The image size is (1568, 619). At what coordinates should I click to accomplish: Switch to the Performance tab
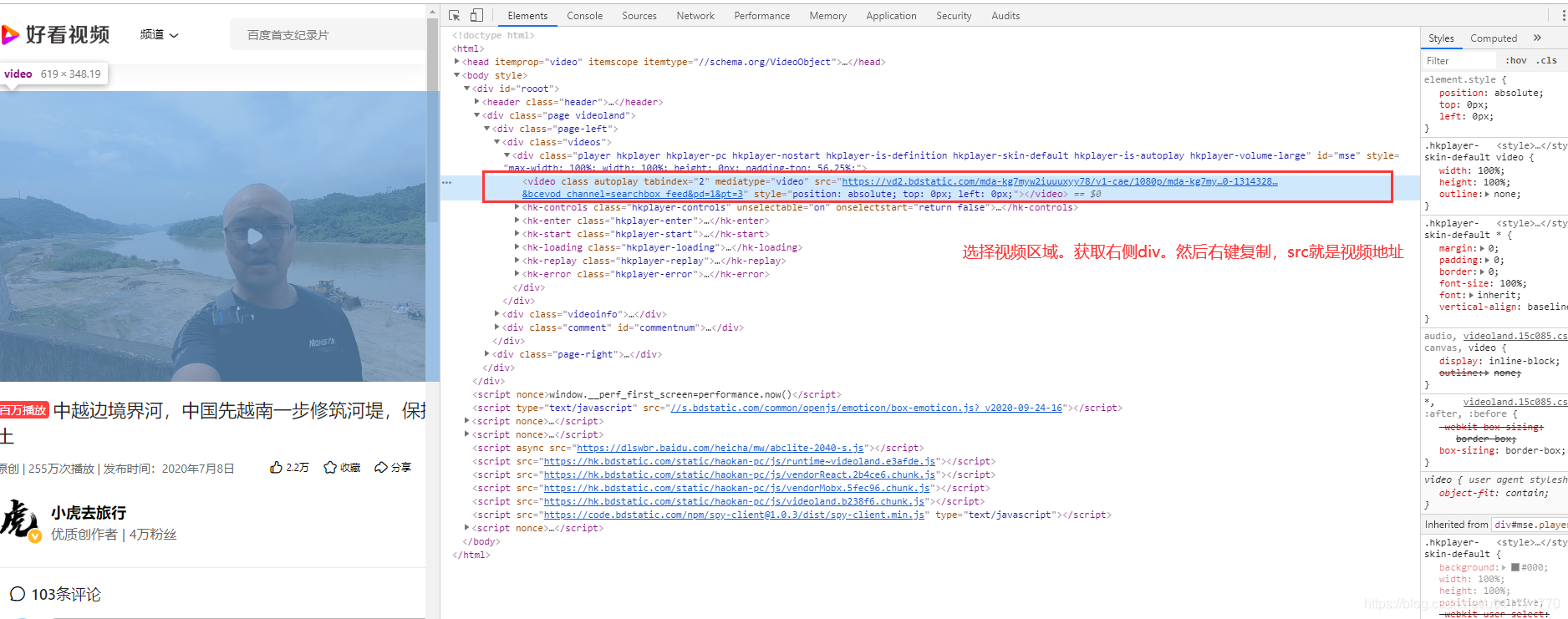point(761,16)
